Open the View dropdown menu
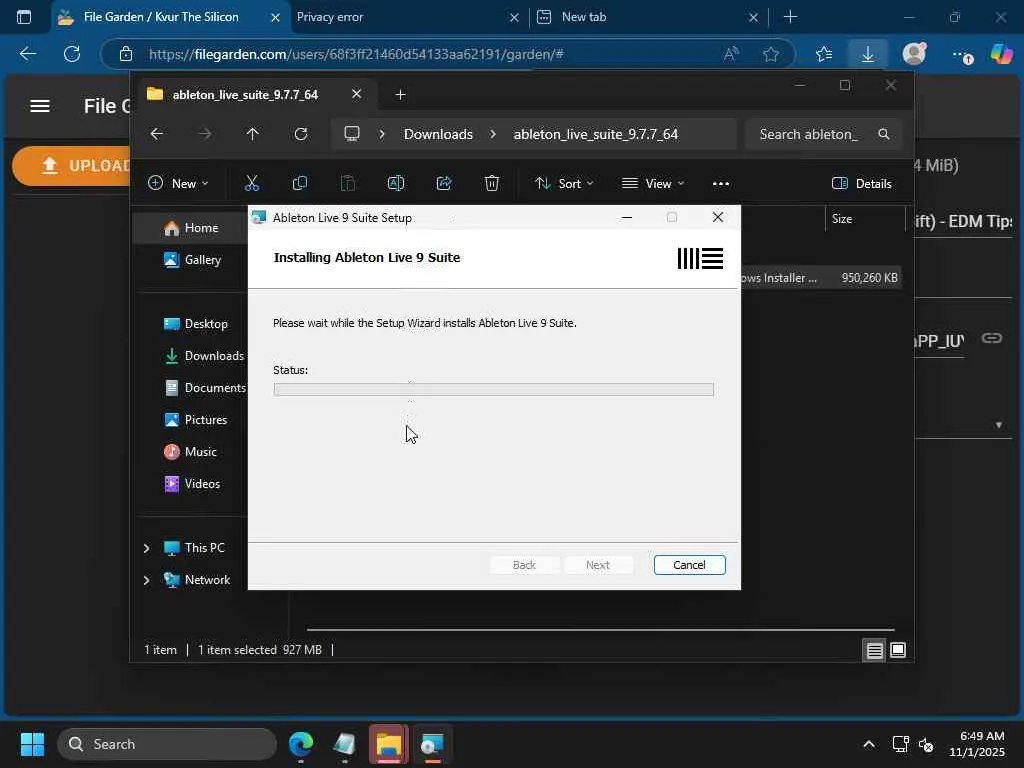The image size is (1024, 768). (652, 184)
